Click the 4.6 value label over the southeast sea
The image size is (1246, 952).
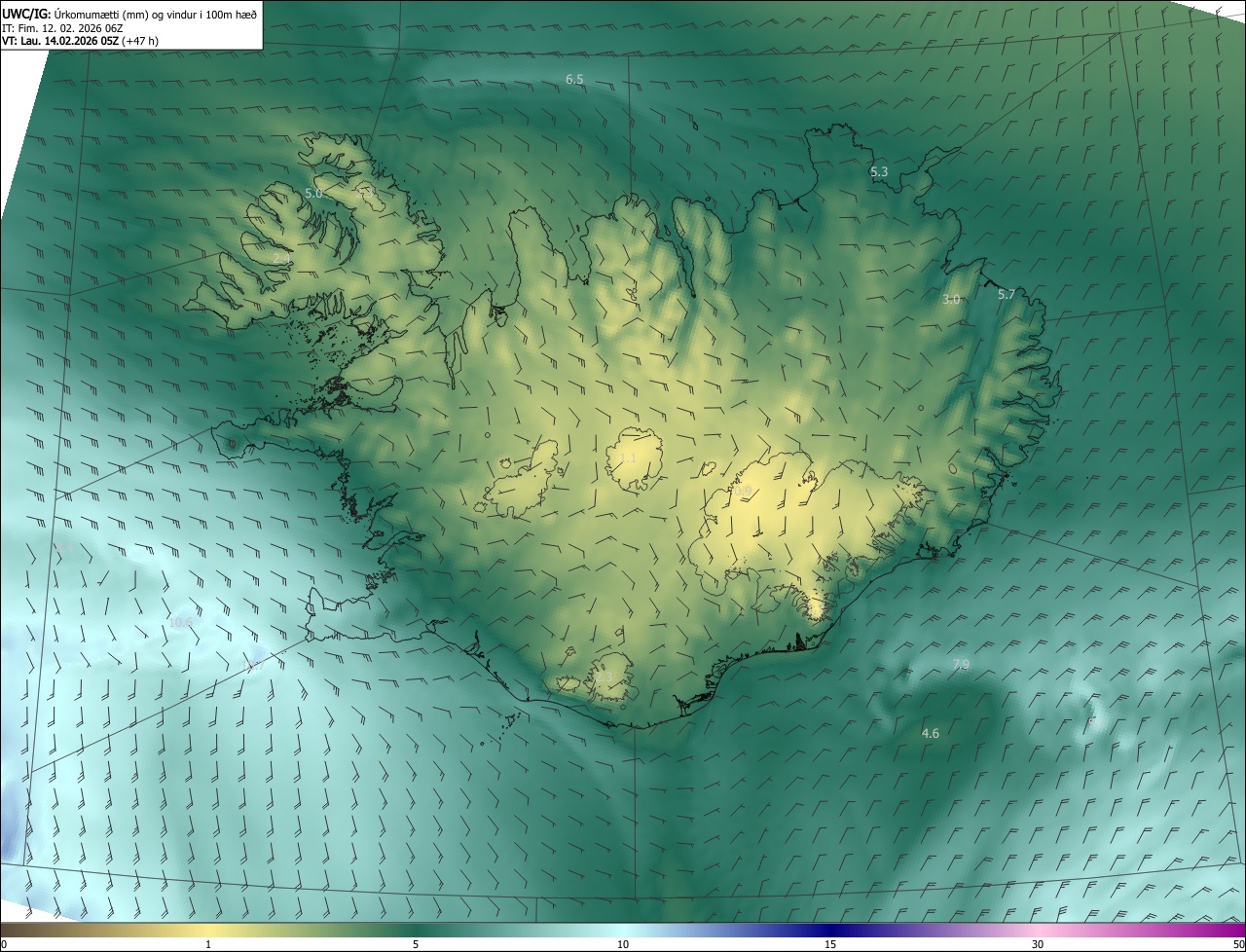click(x=931, y=733)
